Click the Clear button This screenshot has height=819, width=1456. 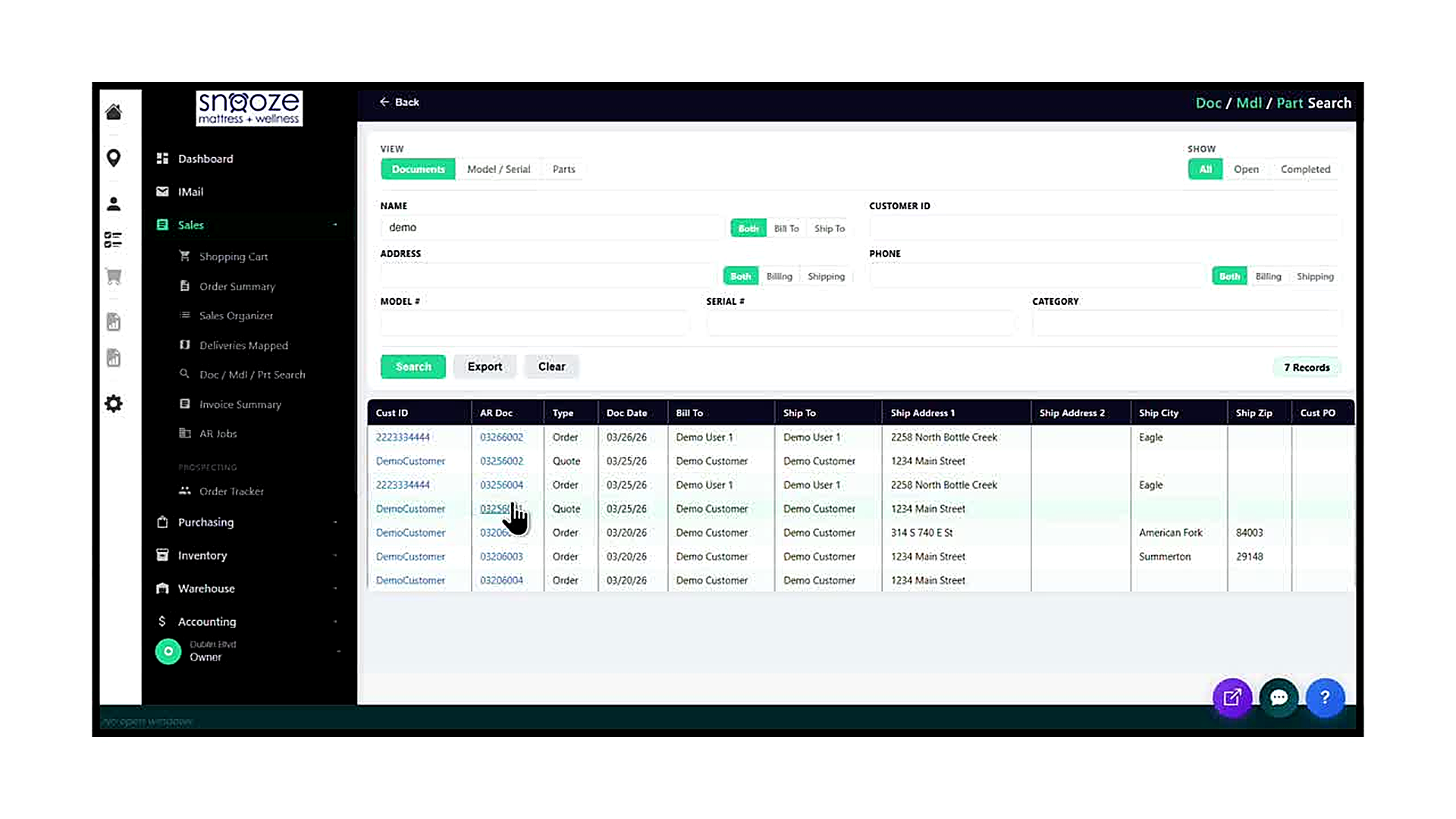tap(551, 366)
